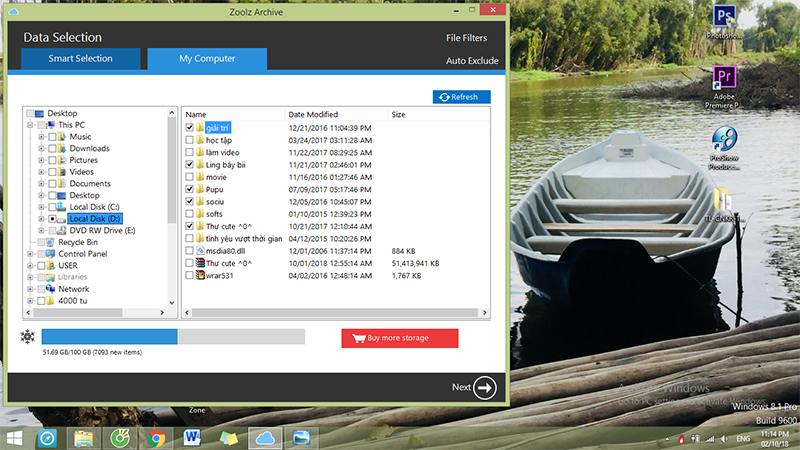800x450 pixels.
Task: Check the movie folder checkbox
Action: 189,177
